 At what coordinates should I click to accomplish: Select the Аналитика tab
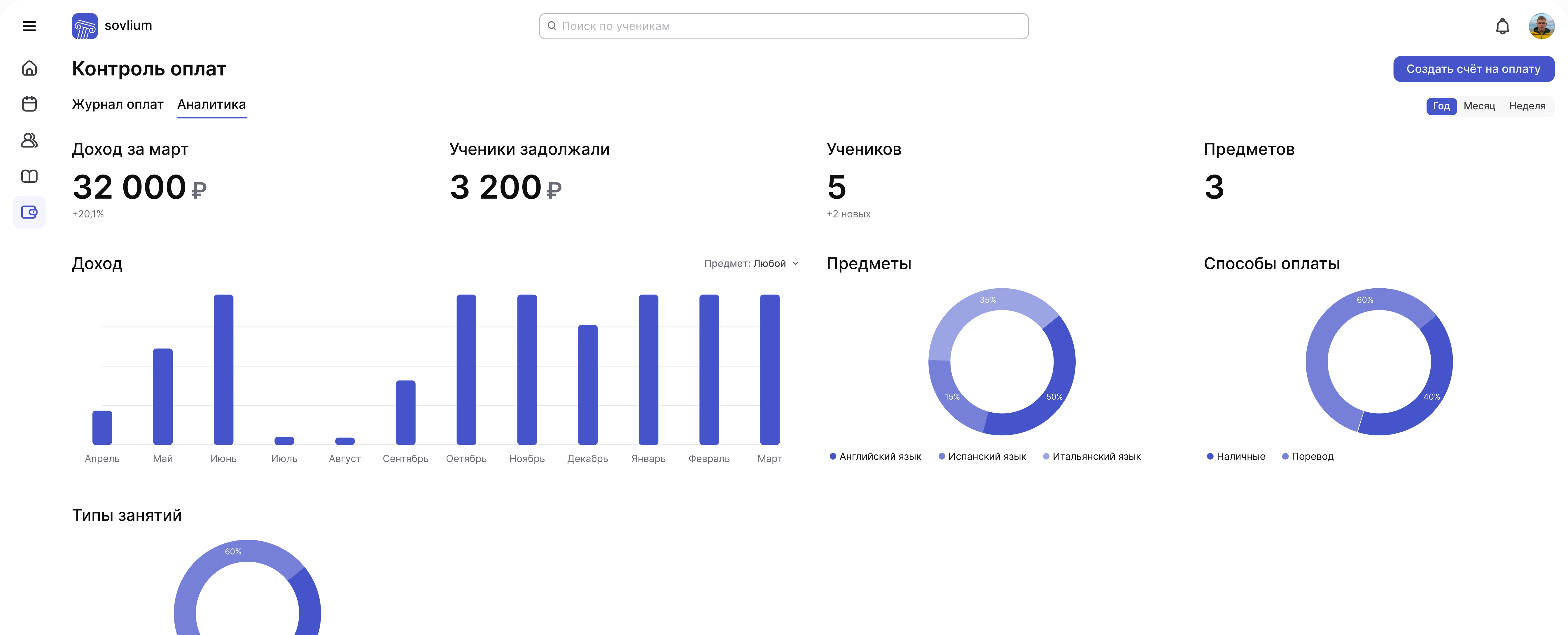pyautogui.click(x=211, y=105)
